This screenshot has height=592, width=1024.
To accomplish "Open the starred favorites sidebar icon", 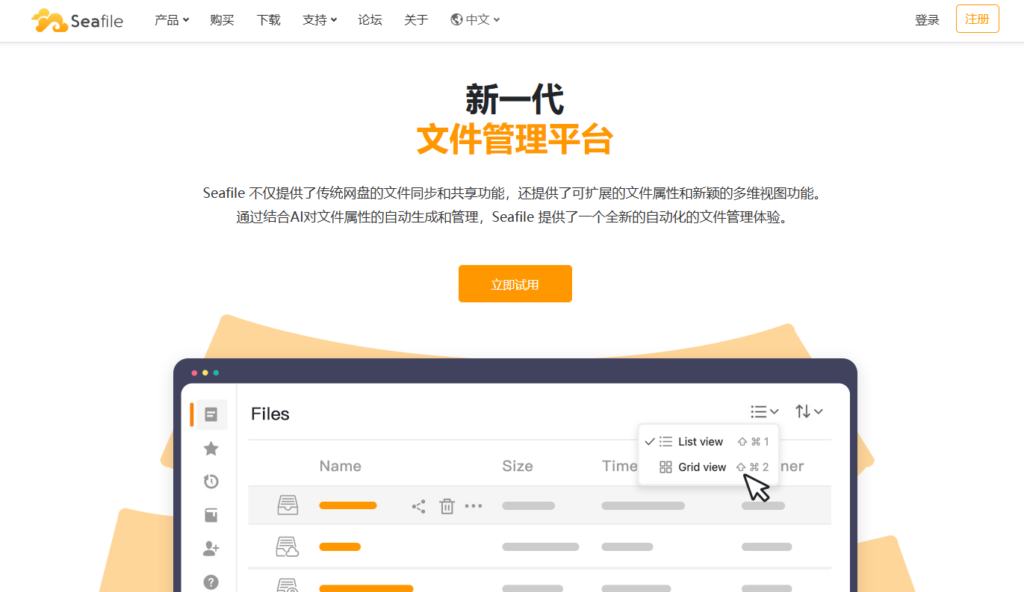I will [x=211, y=448].
